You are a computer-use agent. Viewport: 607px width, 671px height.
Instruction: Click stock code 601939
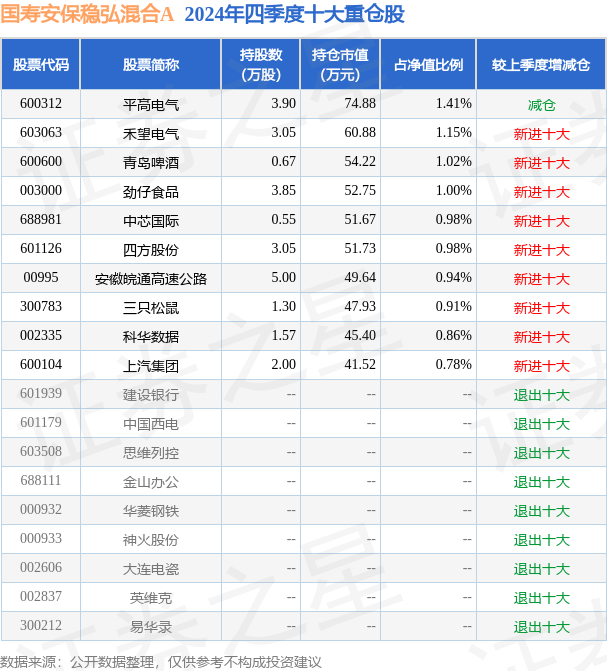coord(41,394)
